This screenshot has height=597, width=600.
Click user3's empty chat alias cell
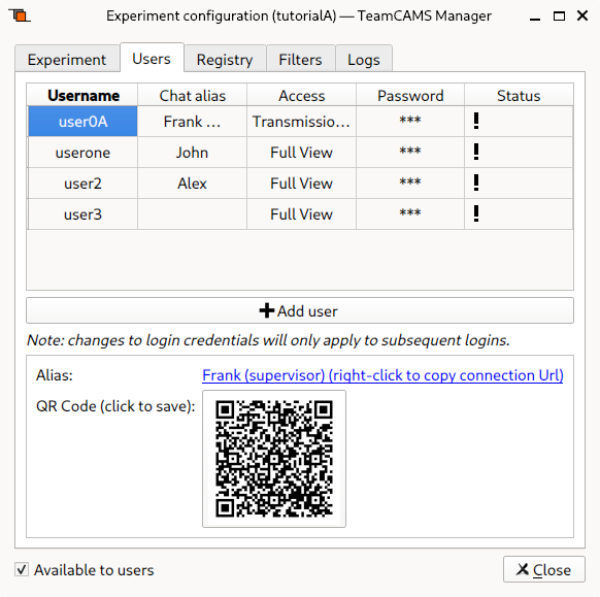192,214
